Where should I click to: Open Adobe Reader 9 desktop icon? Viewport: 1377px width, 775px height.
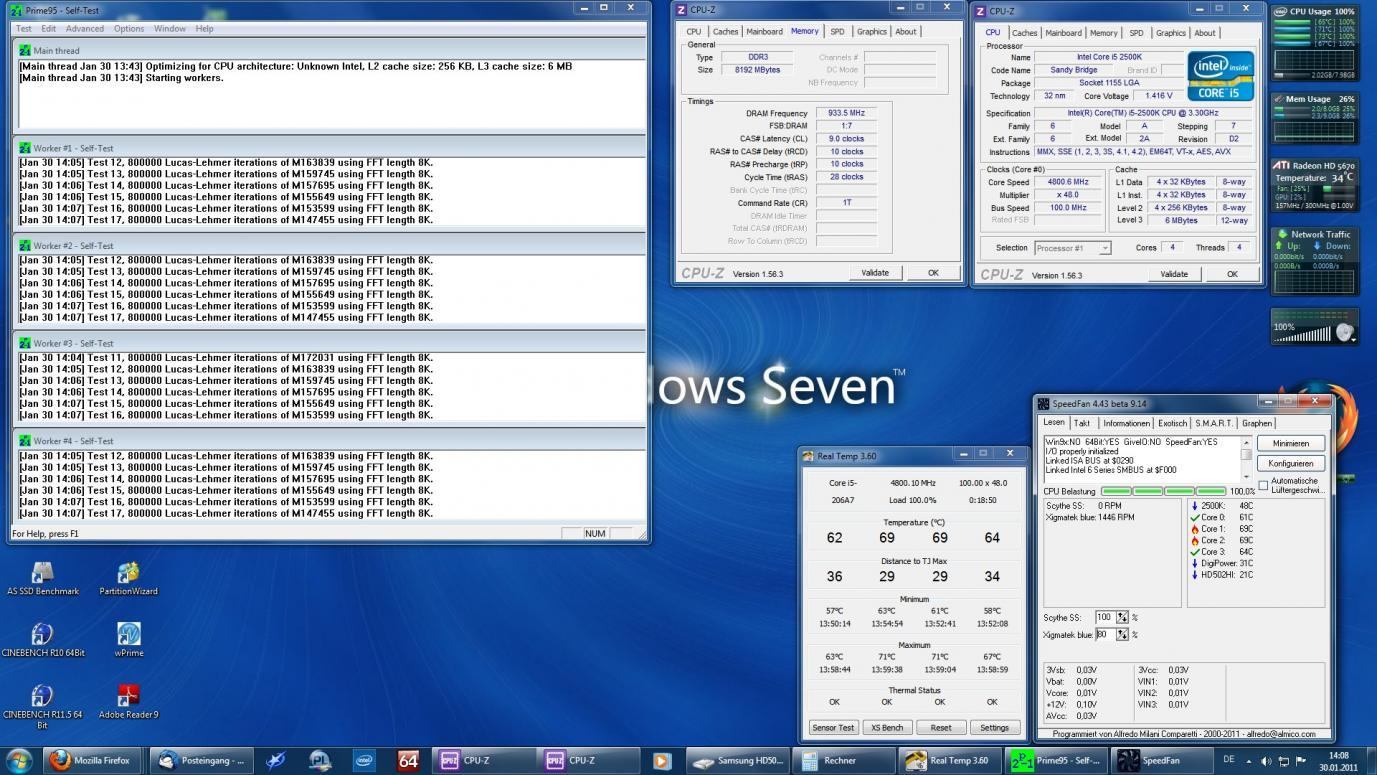coord(128,702)
